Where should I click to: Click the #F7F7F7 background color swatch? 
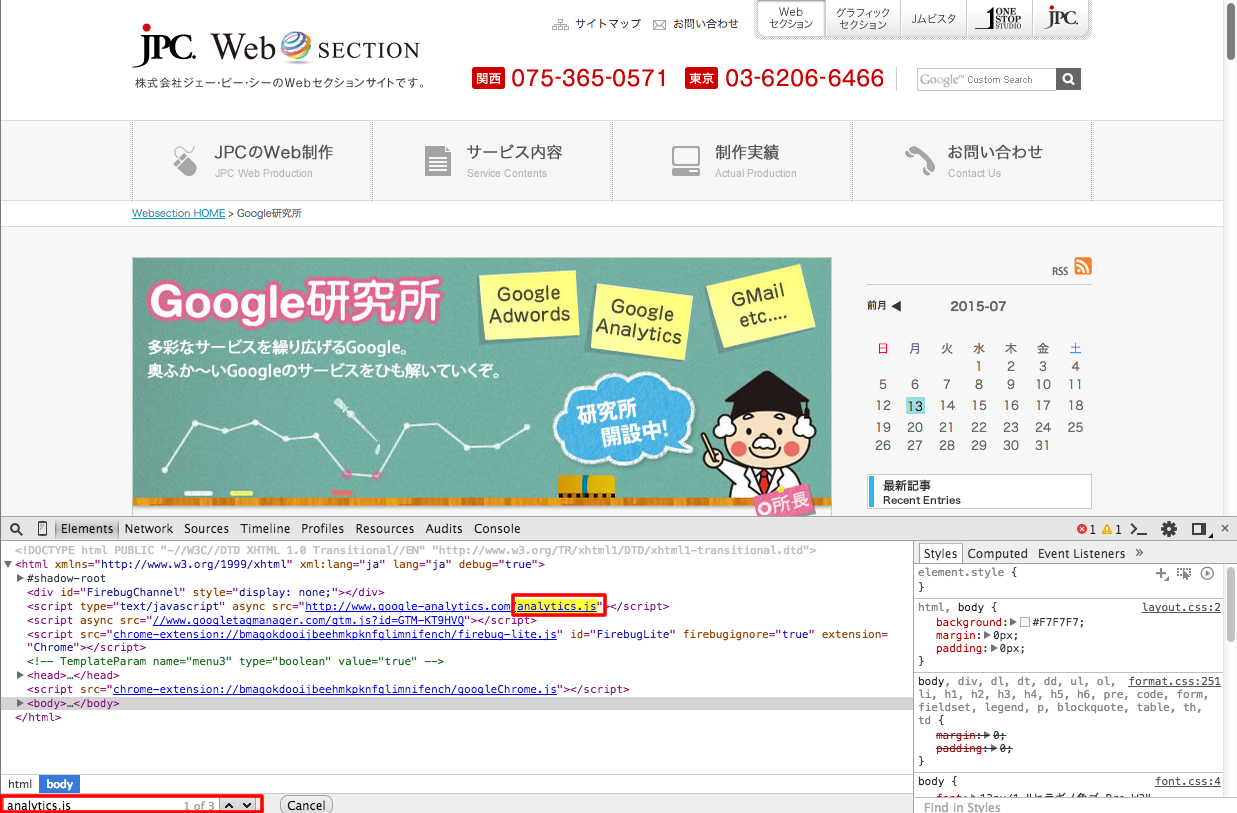click(x=1025, y=622)
